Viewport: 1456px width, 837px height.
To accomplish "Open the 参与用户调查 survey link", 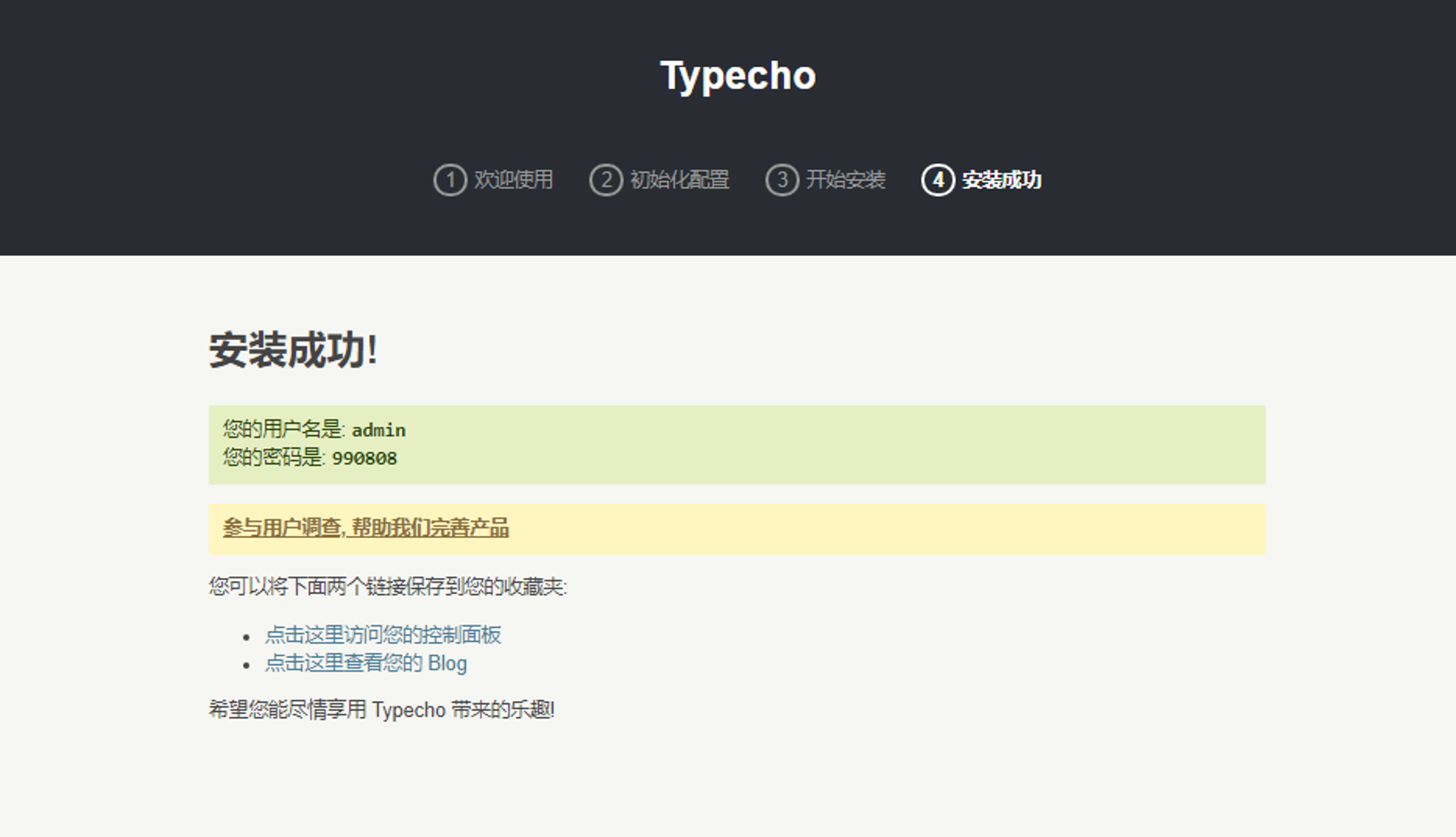I will [365, 528].
